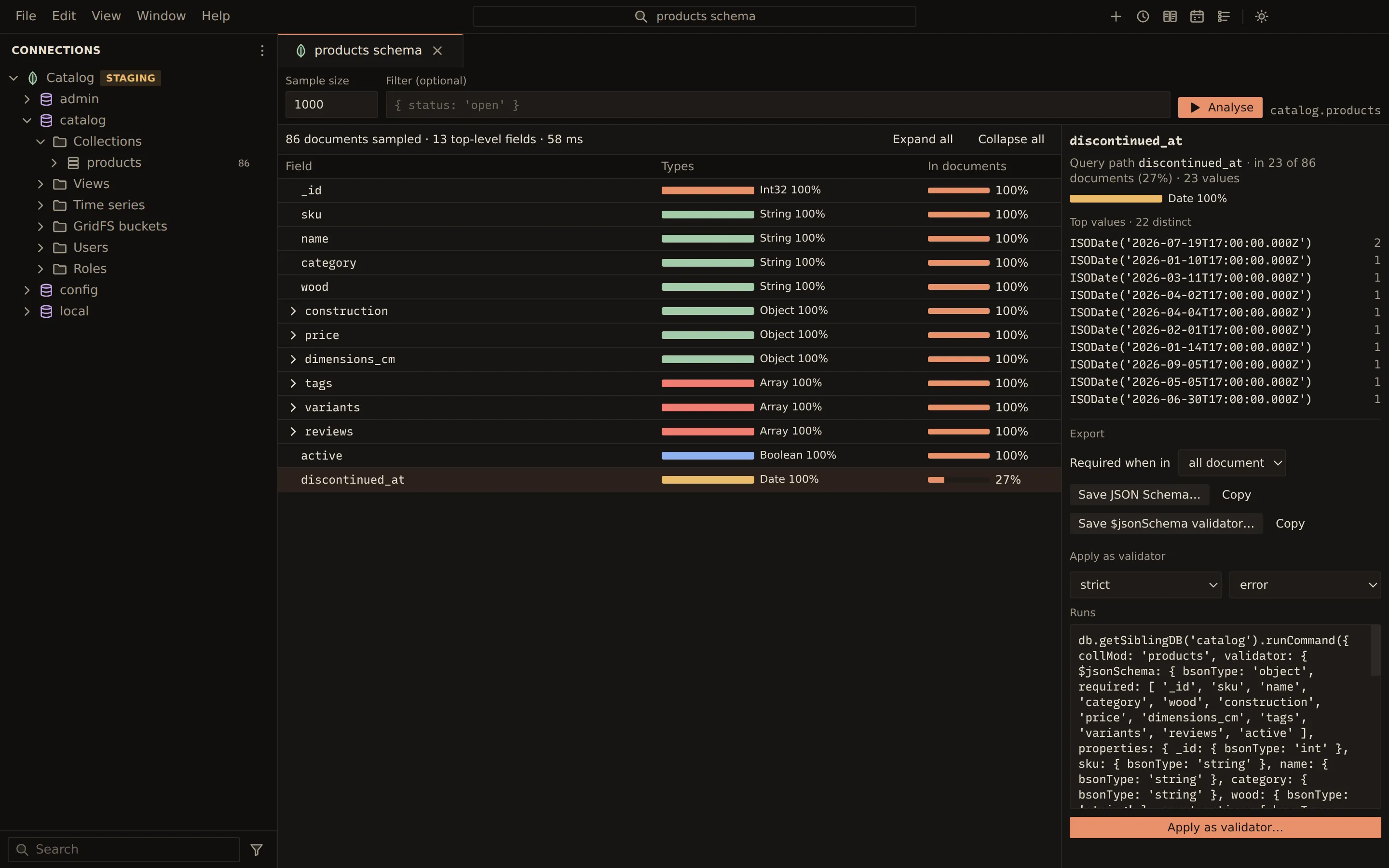Expand the construction field row
The image size is (1389, 868).
[x=293, y=311]
